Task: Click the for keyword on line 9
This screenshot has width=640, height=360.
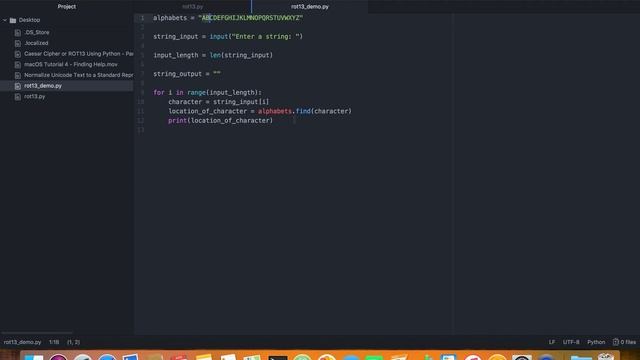Action: pos(159,93)
